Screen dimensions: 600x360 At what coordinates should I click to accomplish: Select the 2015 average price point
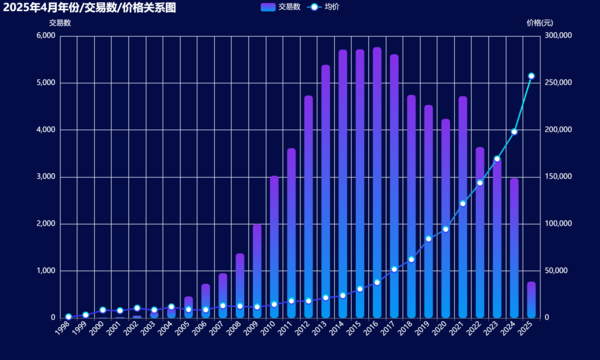pyautogui.click(x=360, y=289)
